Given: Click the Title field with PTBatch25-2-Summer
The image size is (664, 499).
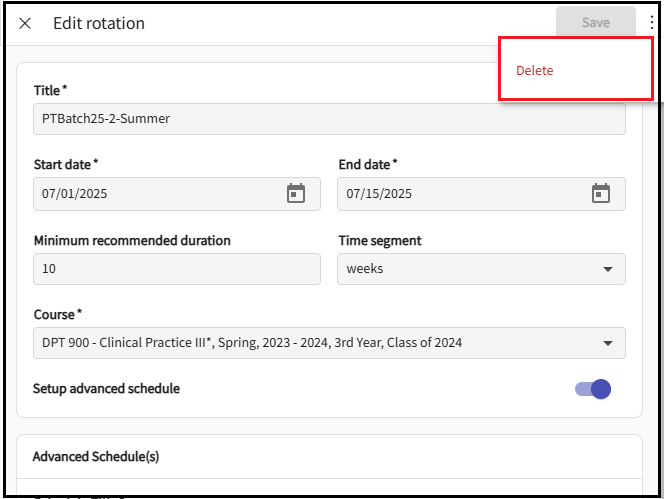Looking at the screenshot, I should (329, 119).
